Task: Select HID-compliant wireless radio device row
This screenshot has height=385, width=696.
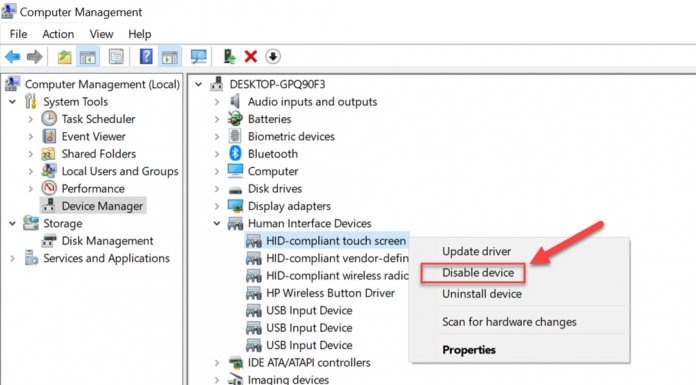Action: click(337, 275)
